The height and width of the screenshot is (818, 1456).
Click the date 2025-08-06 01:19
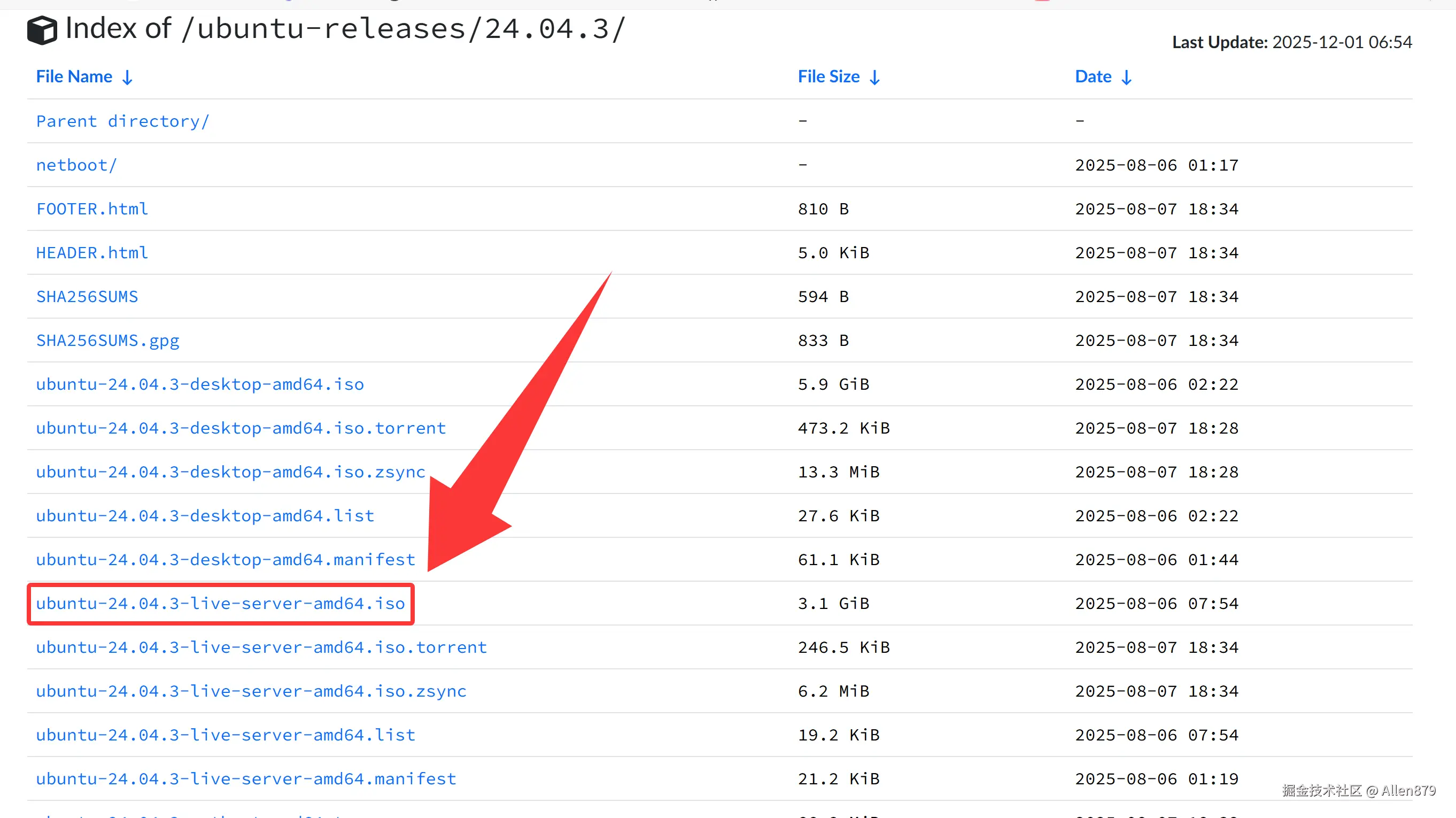pyautogui.click(x=1157, y=778)
